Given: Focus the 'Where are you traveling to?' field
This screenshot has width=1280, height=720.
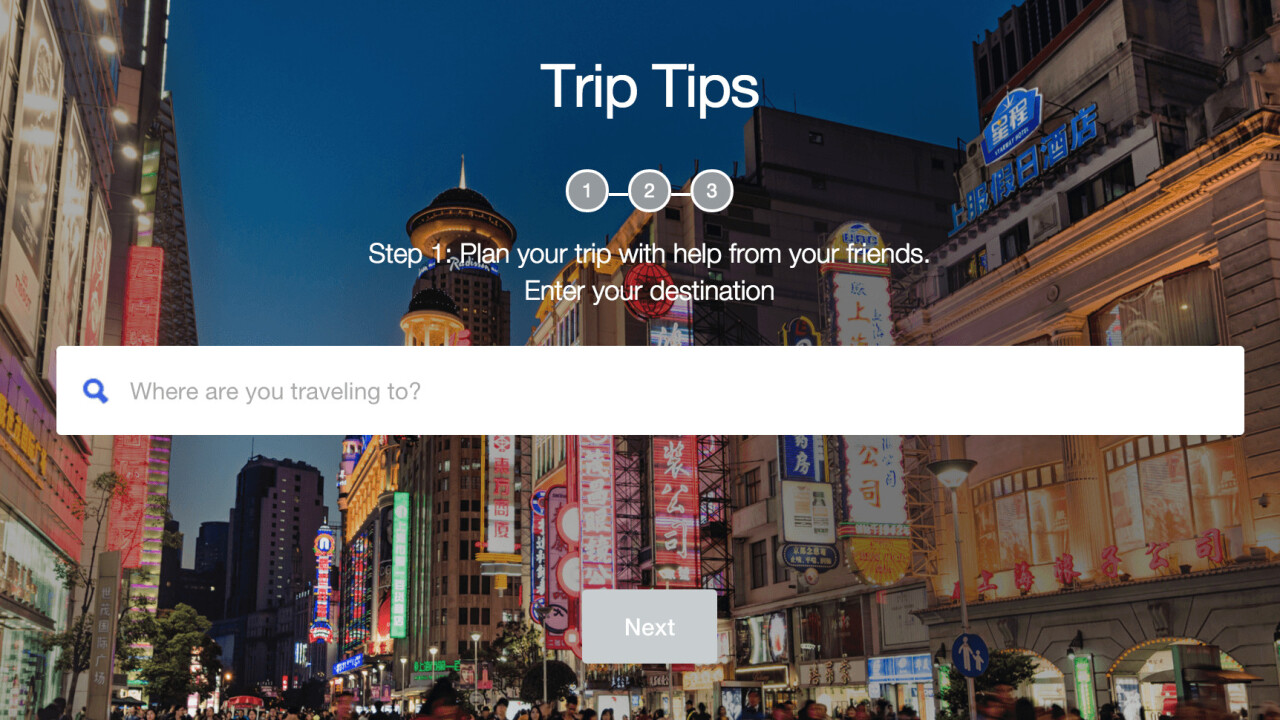Looking at the screenshot, I should [x=650, y=391].
